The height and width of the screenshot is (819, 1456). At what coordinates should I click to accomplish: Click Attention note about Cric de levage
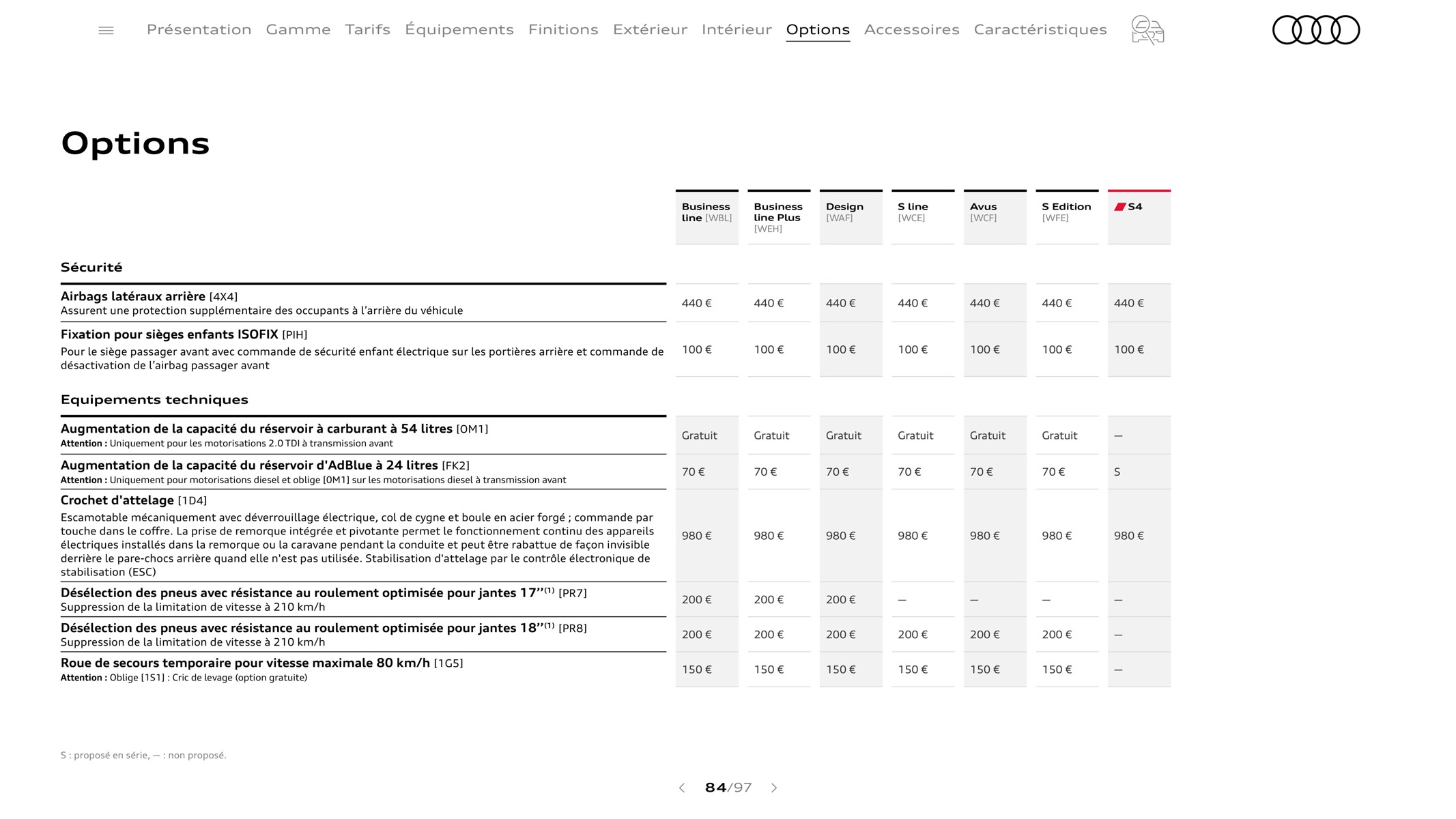(184, 678)
